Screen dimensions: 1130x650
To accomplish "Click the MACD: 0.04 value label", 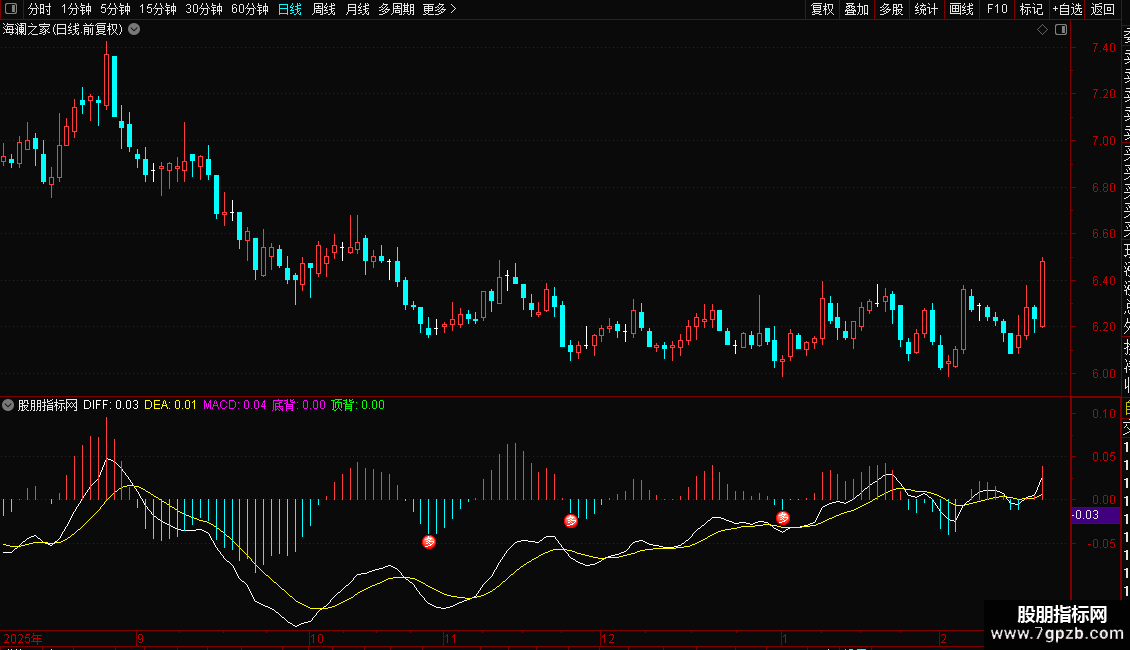I will pyautogui.click(x=234, y=405).
